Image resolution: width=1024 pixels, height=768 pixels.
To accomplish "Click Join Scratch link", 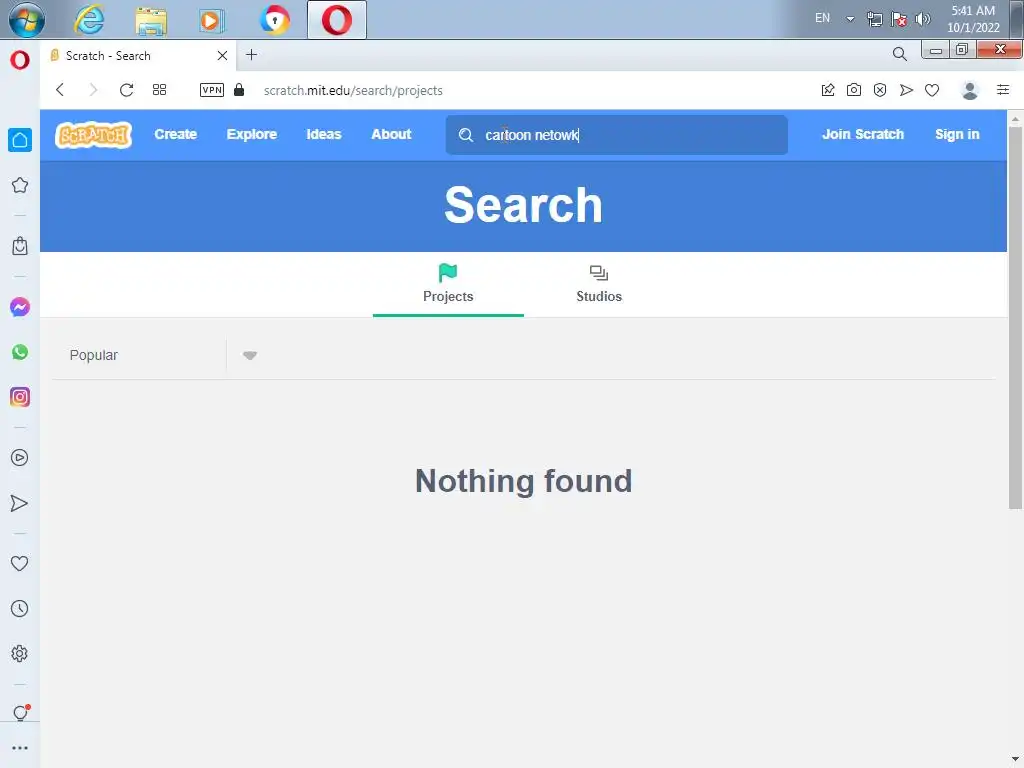I will click(x=863, y=134).
